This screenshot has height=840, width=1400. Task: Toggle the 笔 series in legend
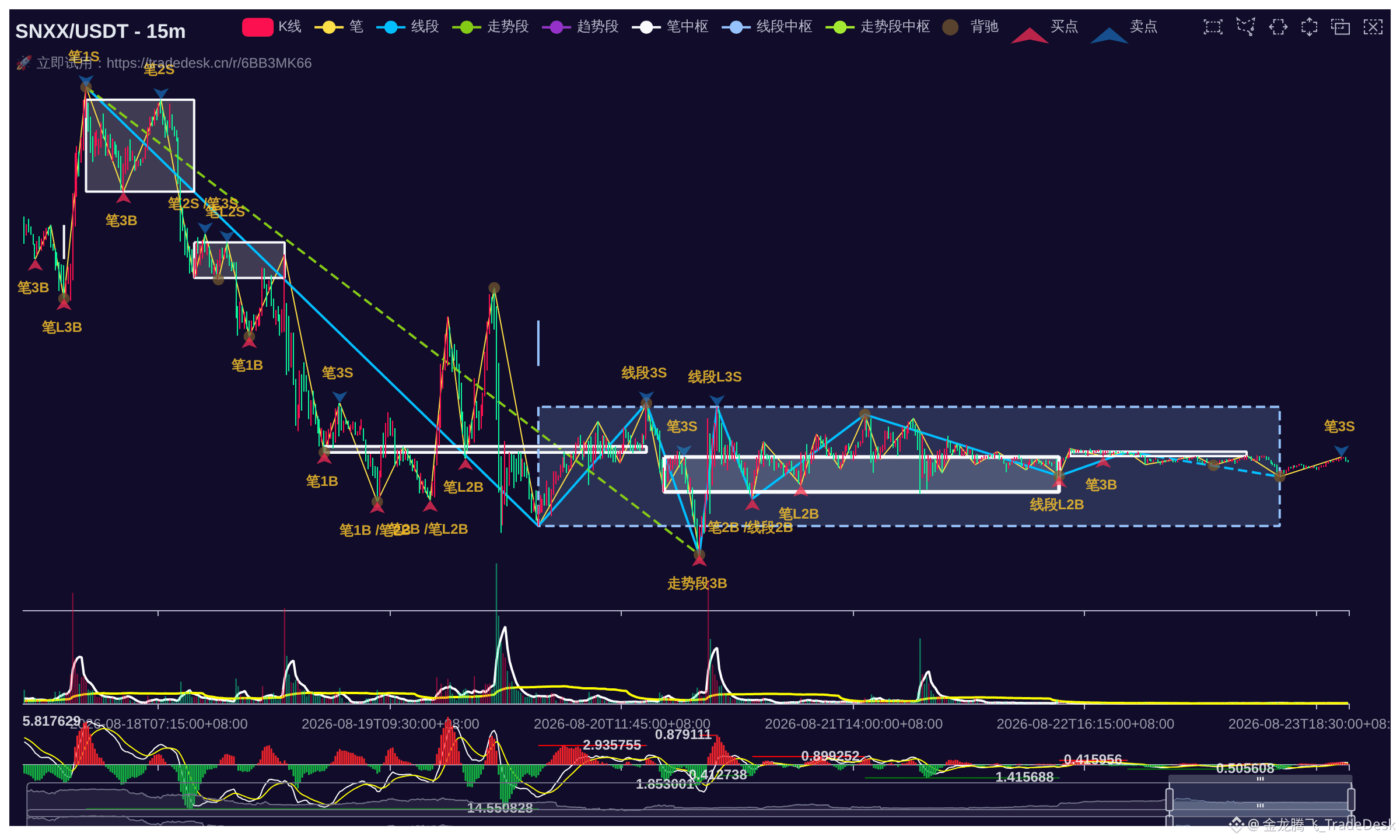pyautogui.click(x=339, y=27)
